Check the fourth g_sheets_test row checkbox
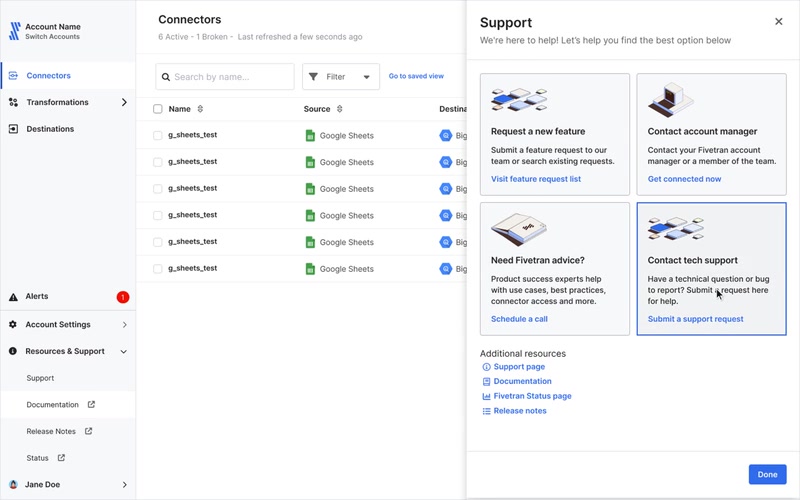The image size is (800, 500). 158,215
